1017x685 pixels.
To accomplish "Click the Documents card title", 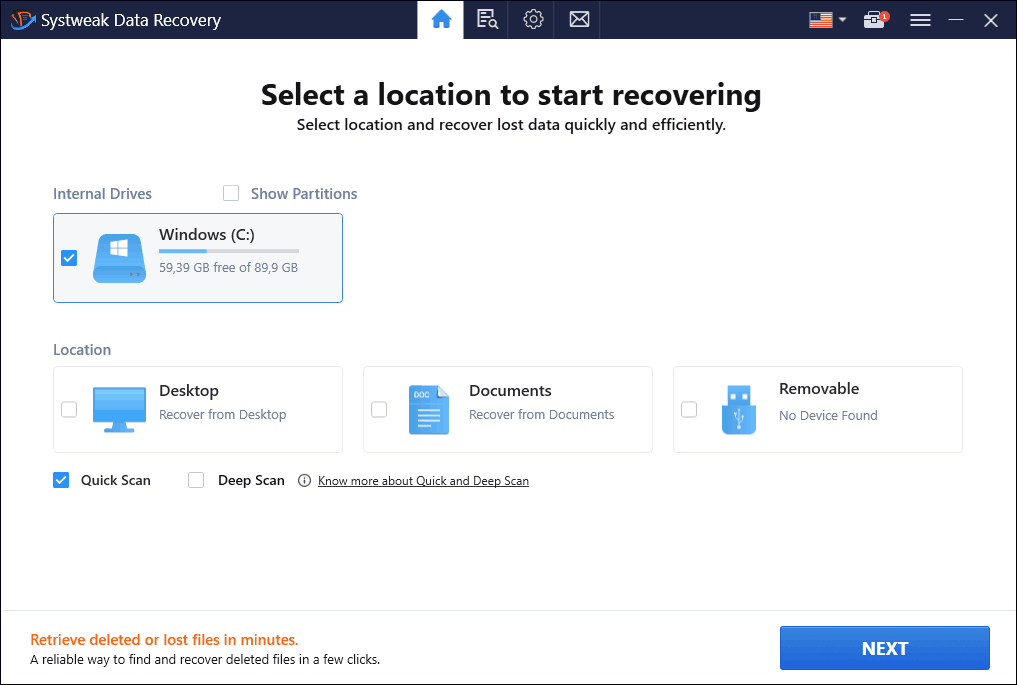I will [x=510, y=391].
